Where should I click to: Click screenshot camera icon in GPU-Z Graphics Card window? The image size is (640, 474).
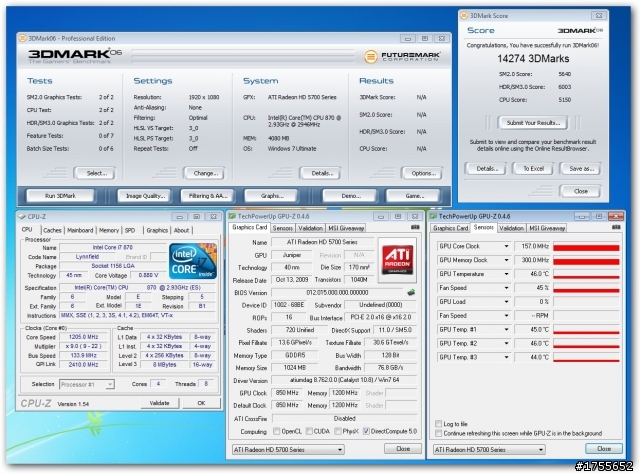tap(415, 227)
